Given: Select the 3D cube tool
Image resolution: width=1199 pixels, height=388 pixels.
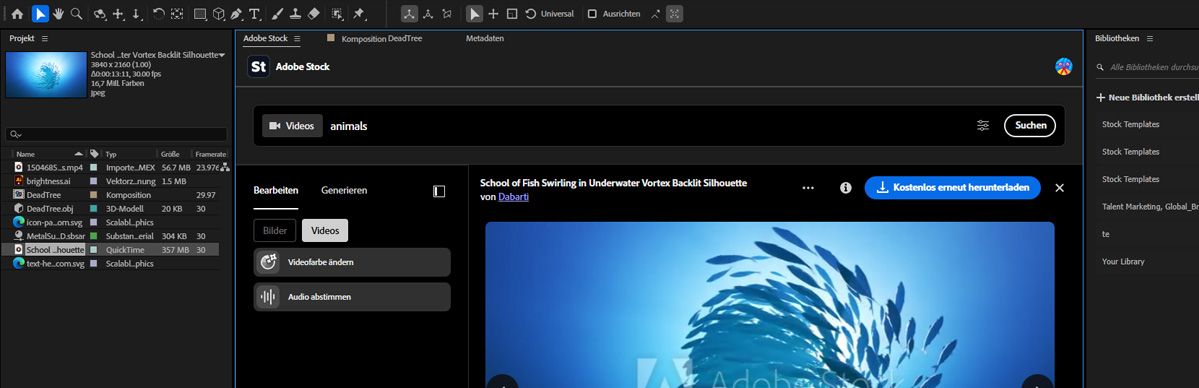Looking at the screenshot, I should click(218, 14).
